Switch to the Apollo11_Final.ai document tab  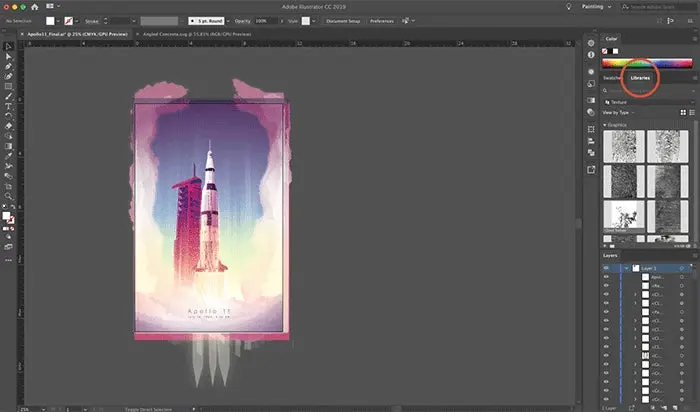(77, 34)
